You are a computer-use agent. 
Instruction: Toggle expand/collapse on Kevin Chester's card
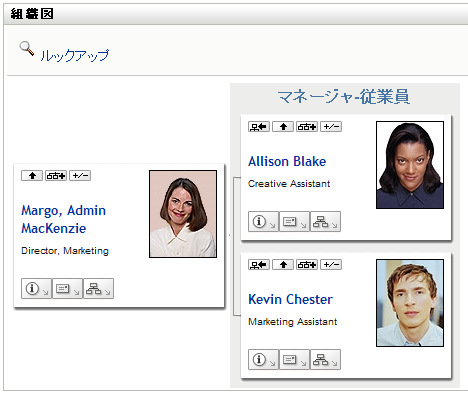tap(331, 265)
